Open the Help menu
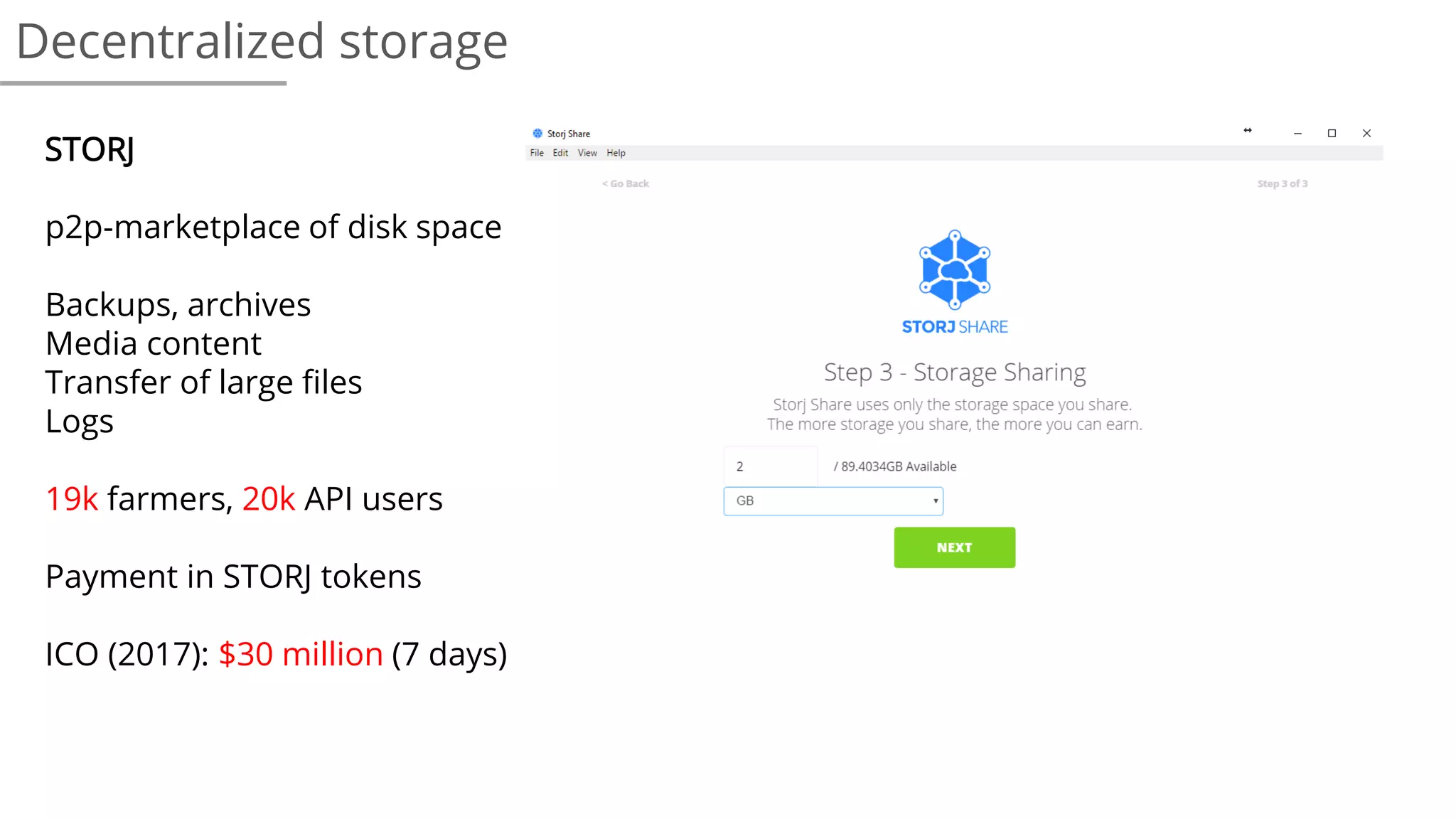 [616, 153]
